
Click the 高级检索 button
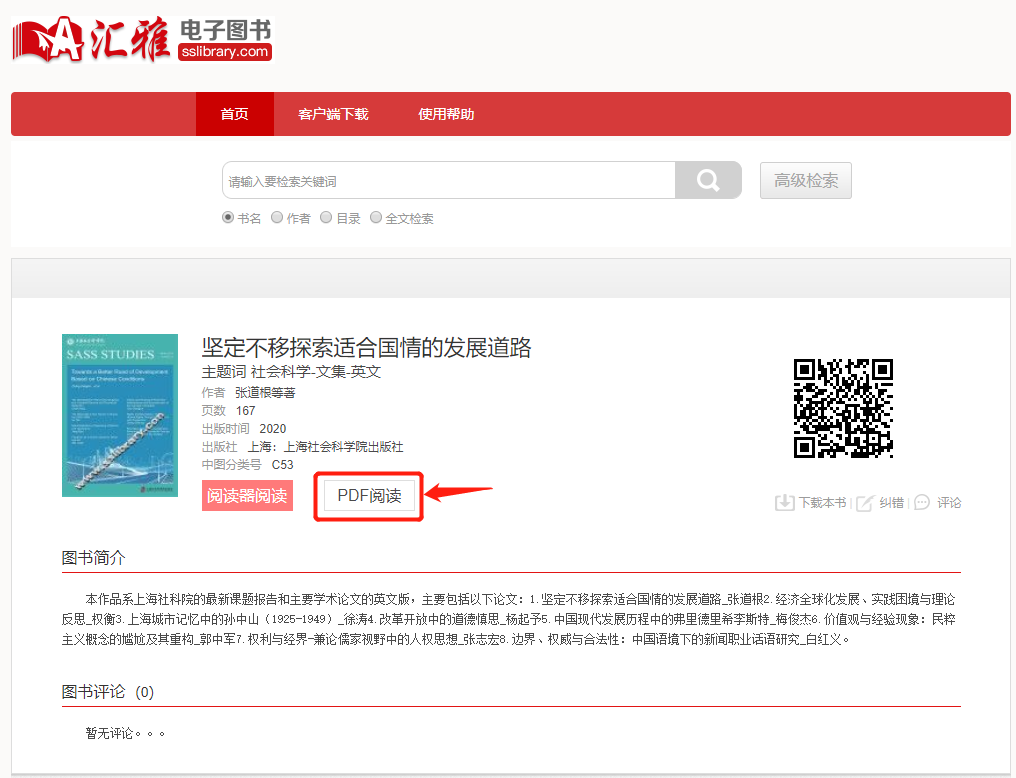[805, 181]
